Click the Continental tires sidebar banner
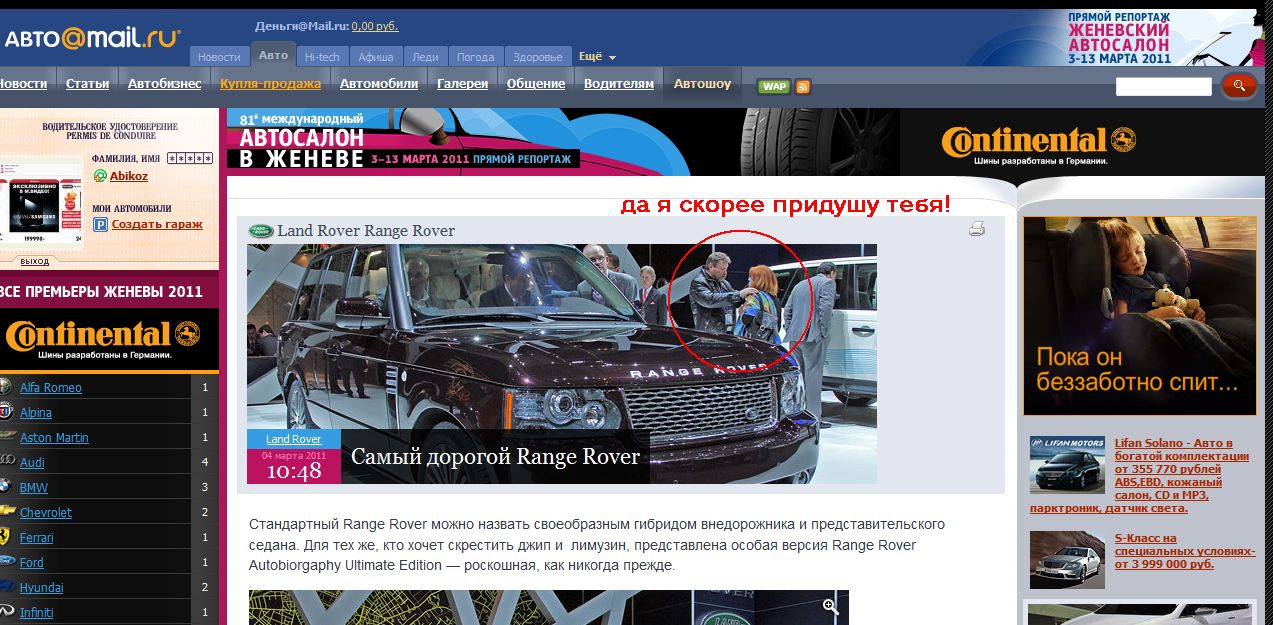This screenshot has width=1273, height=625. tap(109, 340)
